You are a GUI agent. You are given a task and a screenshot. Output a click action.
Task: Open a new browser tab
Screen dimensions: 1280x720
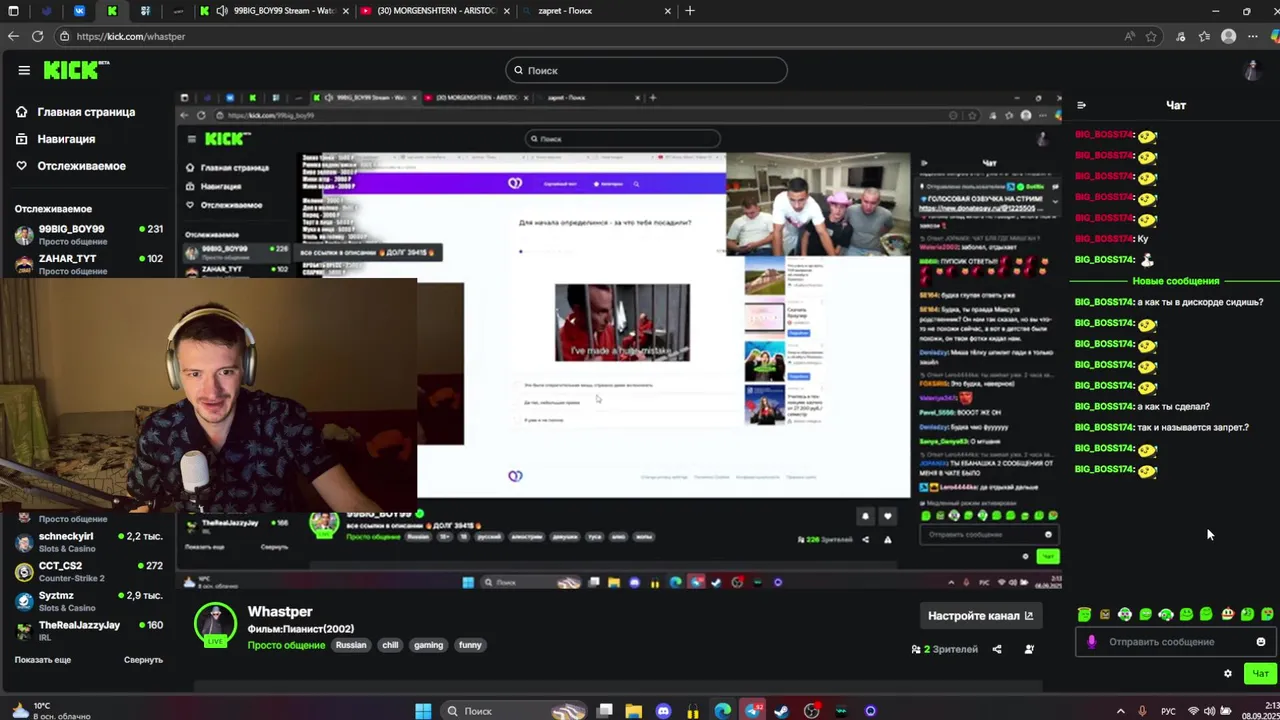[690, 11]
